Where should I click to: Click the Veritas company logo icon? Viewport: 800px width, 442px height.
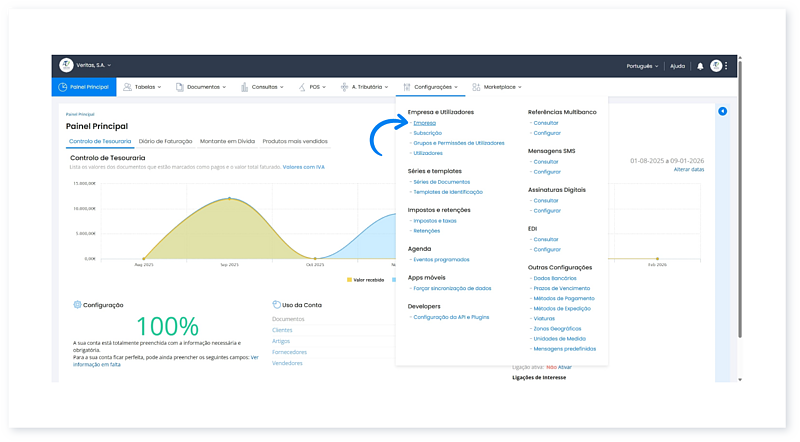coord(66,65)
